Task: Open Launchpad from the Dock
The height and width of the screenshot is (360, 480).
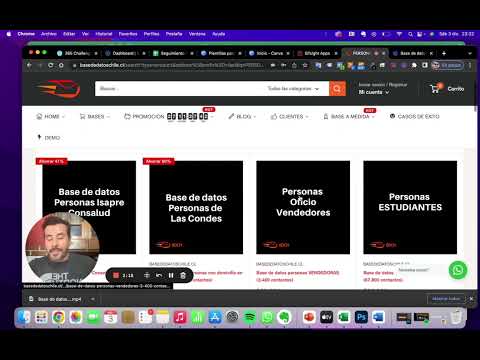Action: [41, 317]
